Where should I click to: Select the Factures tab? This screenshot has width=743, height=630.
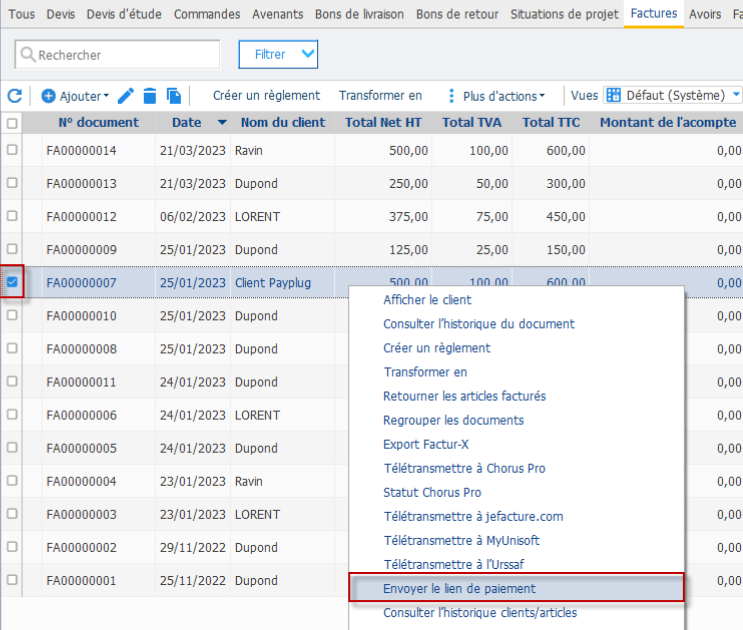(x=654, y=13)
